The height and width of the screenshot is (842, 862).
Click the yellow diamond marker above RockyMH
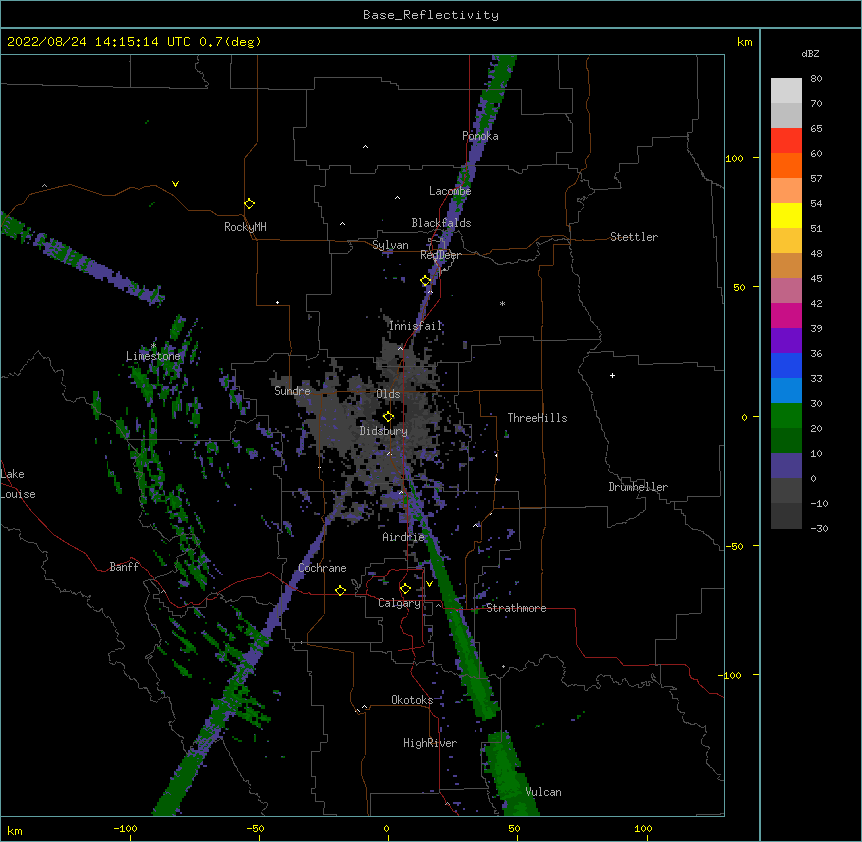[x=249, y=204]
